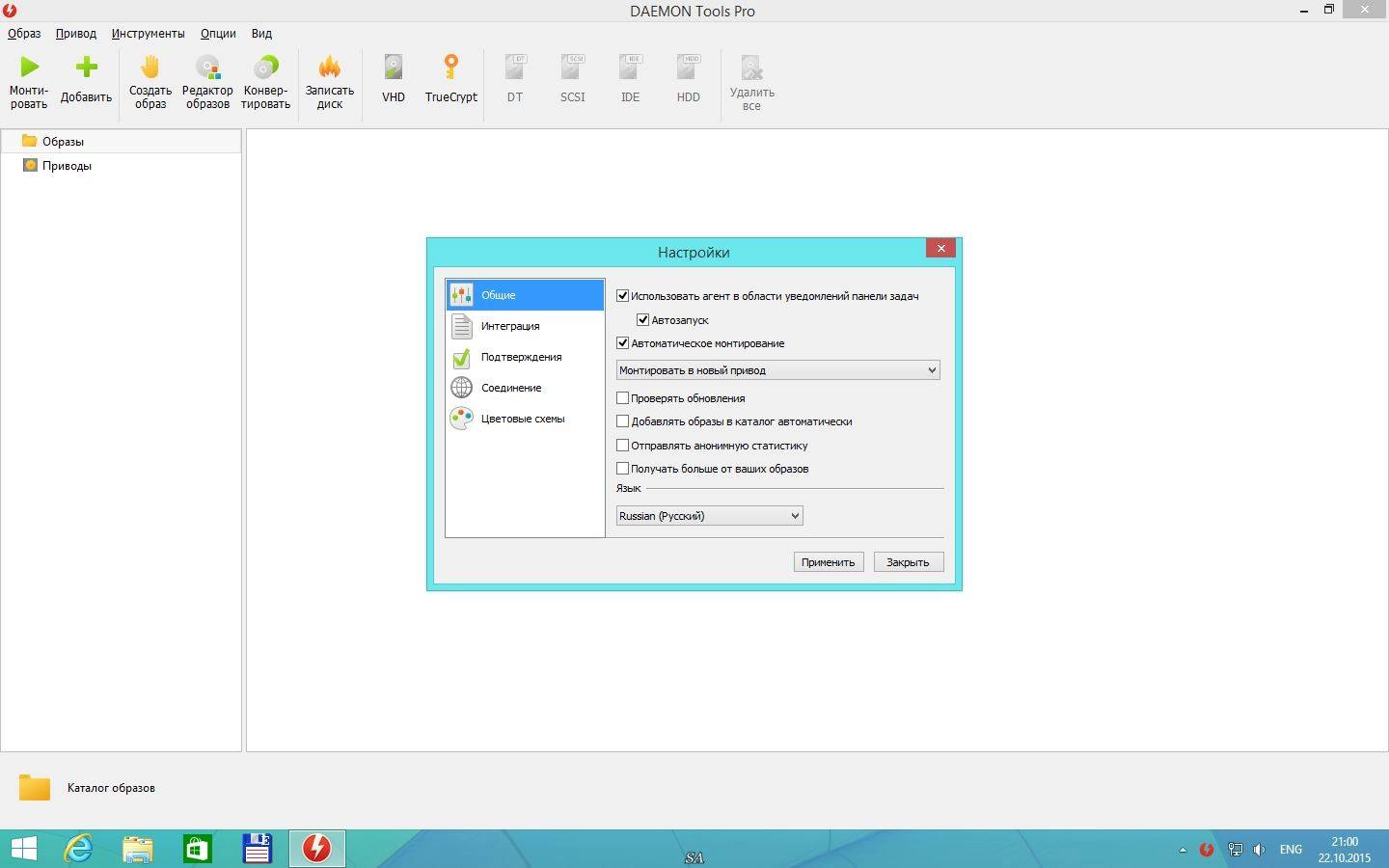The width and height of the screenshot is (1389, 868).
Task: Click Каталог образов folder icon
Action: 35,787
